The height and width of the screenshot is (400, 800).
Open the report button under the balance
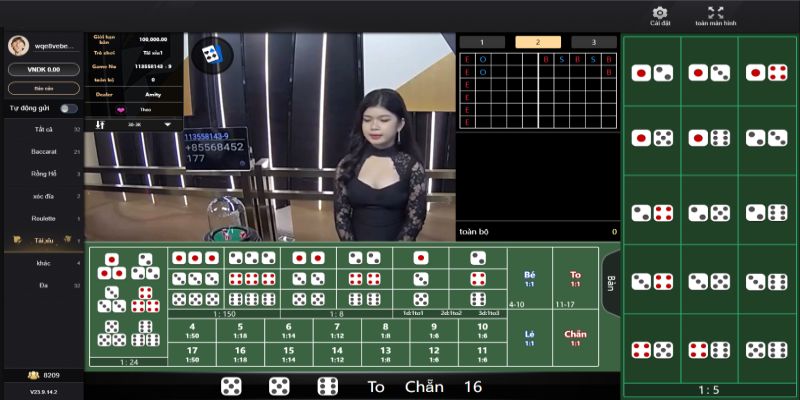pyautogui.click(x=44, y=88)
